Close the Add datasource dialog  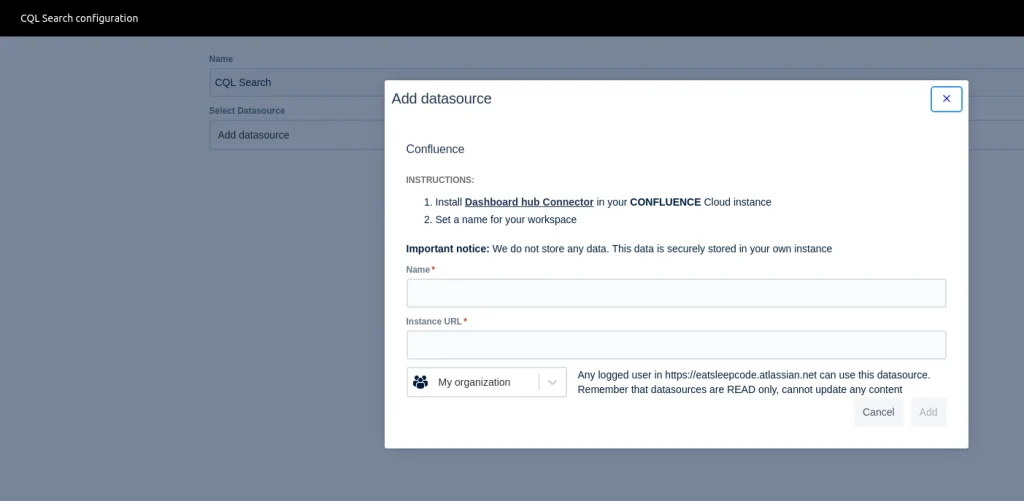click(x=946, y=99)
